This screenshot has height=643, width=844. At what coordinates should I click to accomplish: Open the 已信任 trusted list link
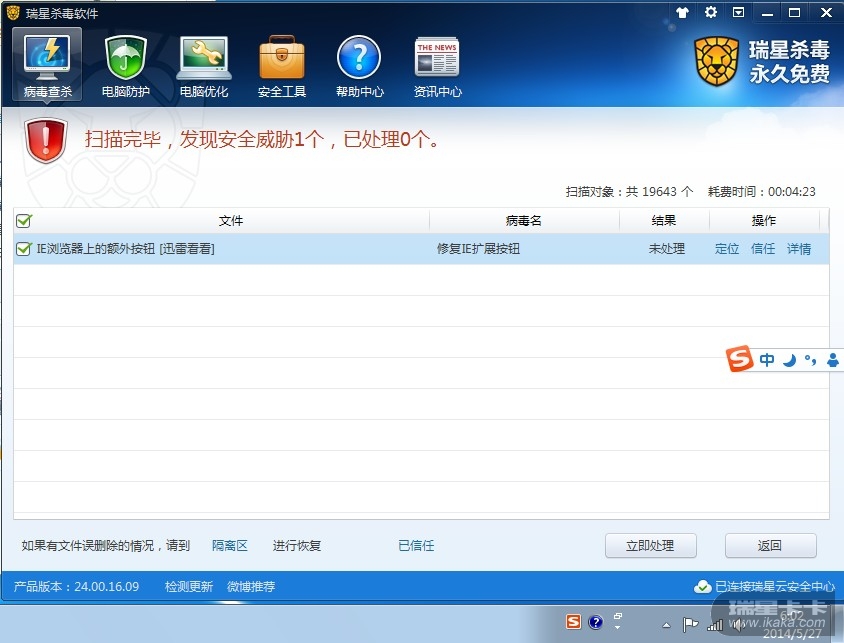(416, 546)
